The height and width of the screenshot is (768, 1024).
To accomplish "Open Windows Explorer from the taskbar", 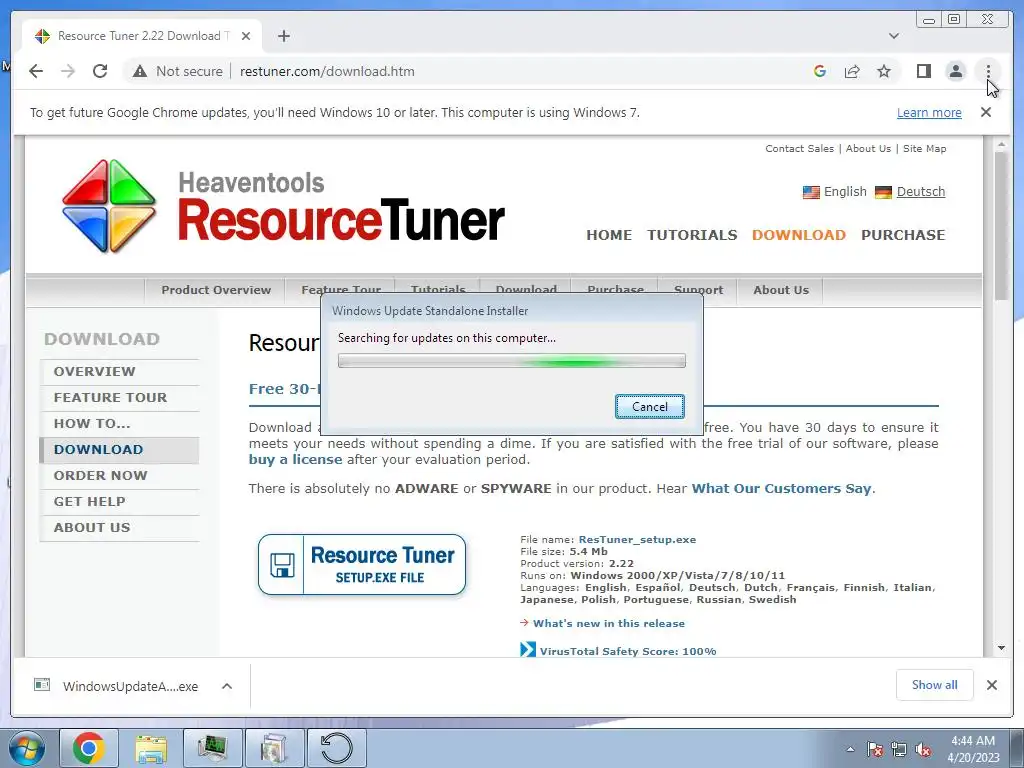I will [x=151, y=748].
